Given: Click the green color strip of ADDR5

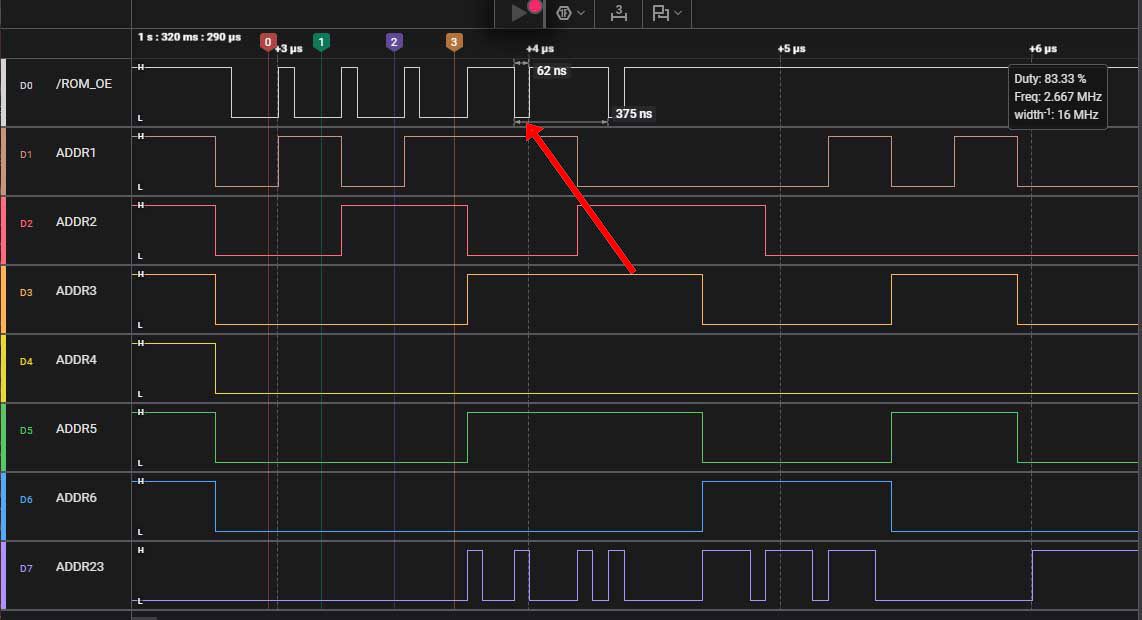Looking at the screenshot, I should [x=3, y=437].
